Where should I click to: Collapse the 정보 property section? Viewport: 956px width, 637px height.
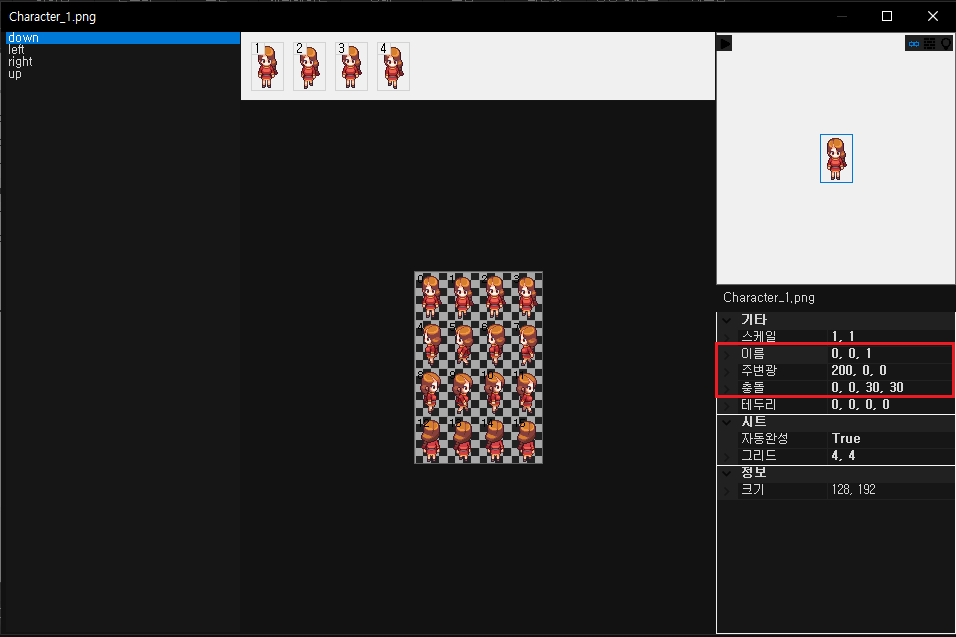click(727, 472)
